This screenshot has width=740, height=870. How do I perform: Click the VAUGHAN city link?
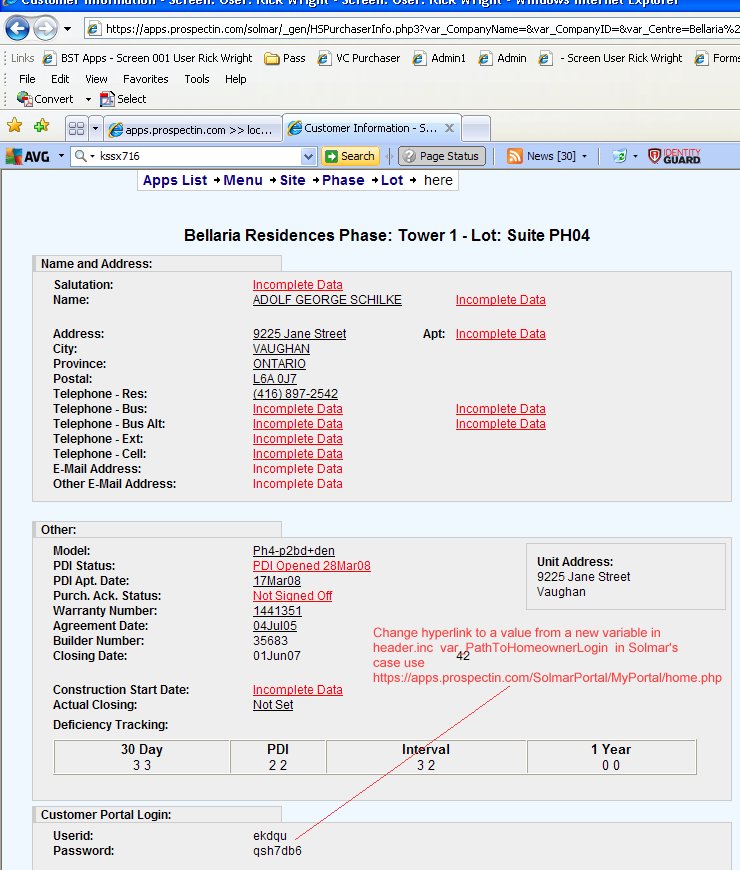[281, 348]
